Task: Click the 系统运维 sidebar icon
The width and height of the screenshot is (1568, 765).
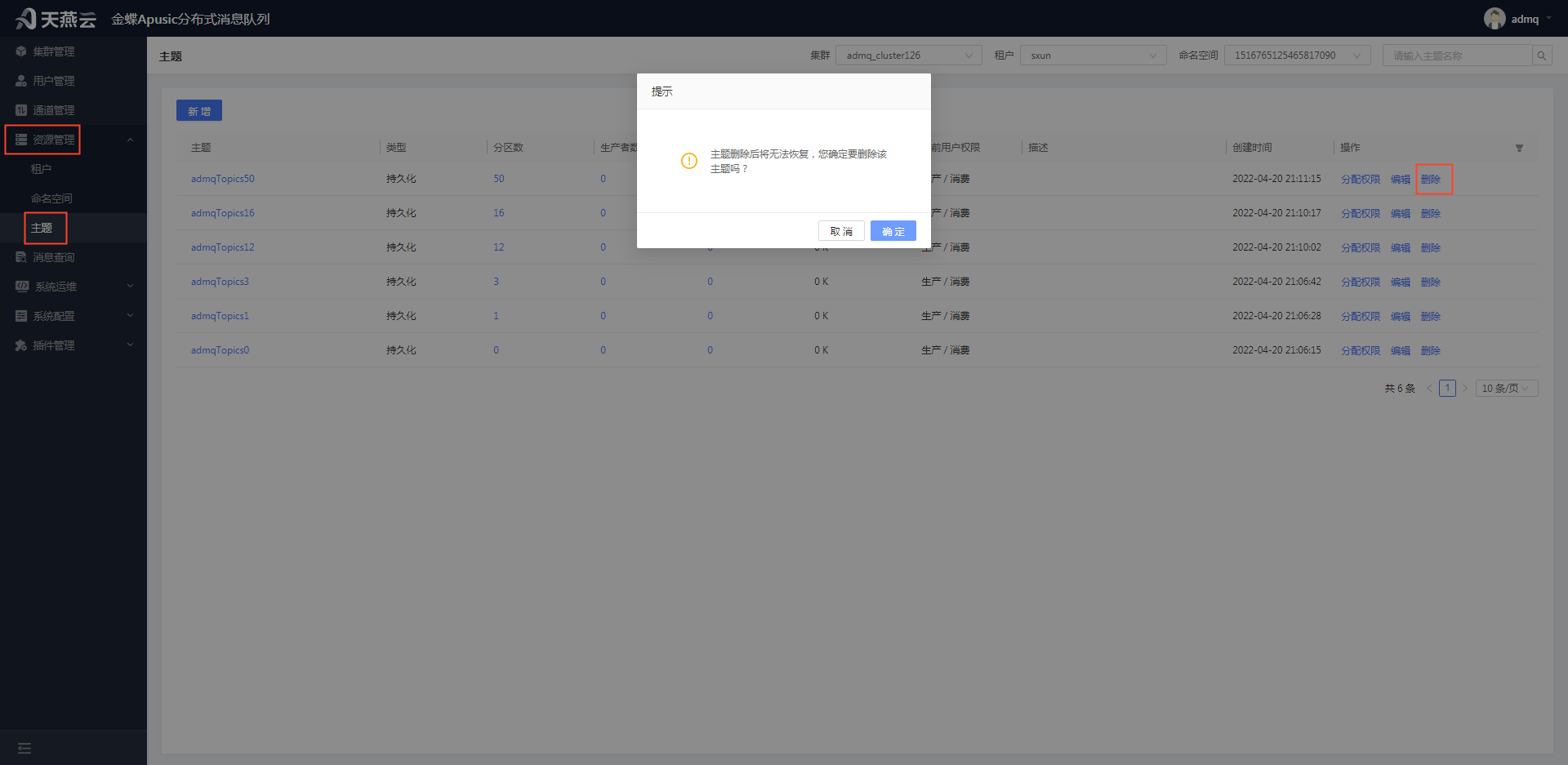Action: tap(22, 287)
